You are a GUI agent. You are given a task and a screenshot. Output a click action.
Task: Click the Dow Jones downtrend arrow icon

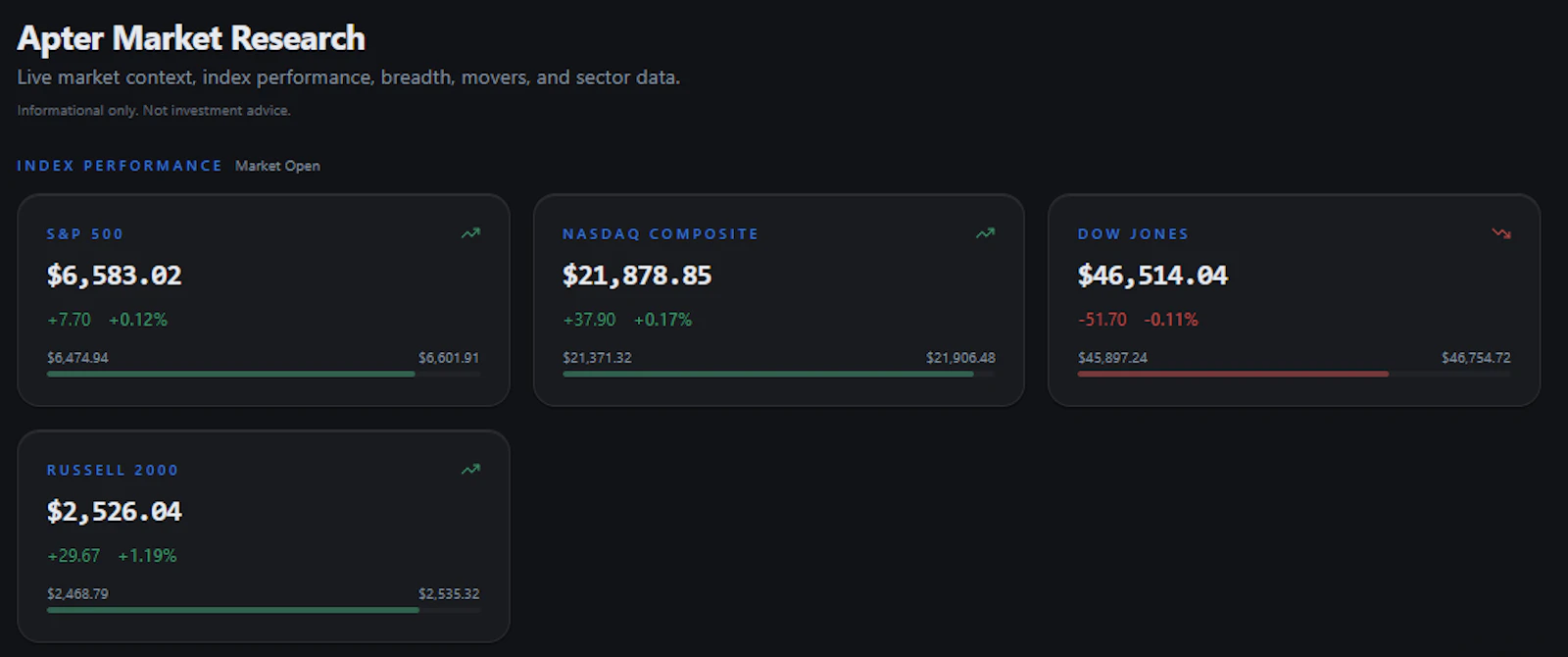(1501, 233)
